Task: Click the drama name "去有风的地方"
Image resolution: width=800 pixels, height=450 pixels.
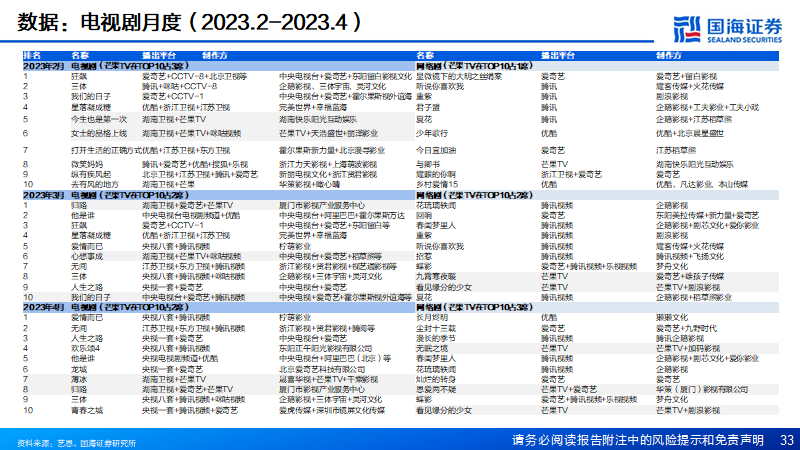Action: click(x=95, y=184)
